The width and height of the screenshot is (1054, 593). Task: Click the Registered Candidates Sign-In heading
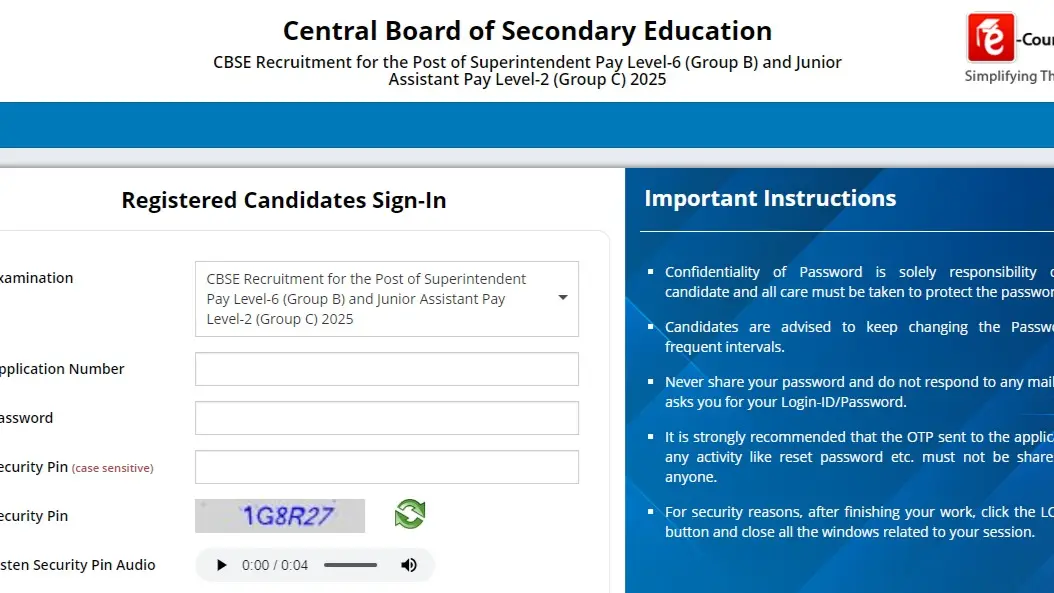tap(283, 200)
